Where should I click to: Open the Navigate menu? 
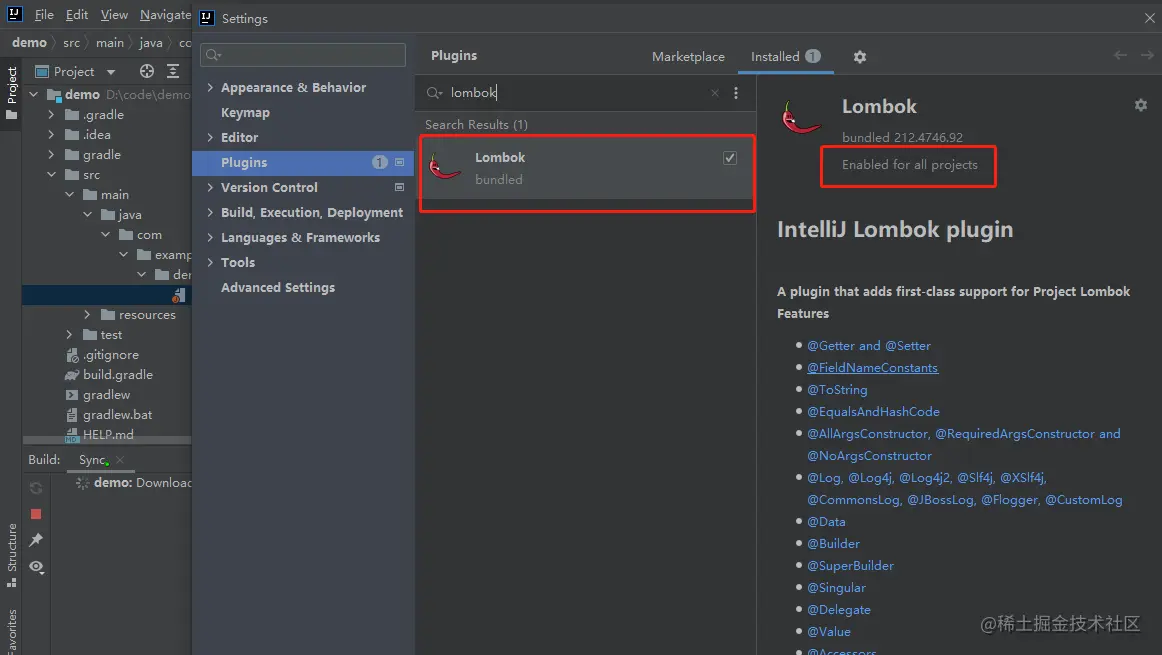click(x=165, y=15)
